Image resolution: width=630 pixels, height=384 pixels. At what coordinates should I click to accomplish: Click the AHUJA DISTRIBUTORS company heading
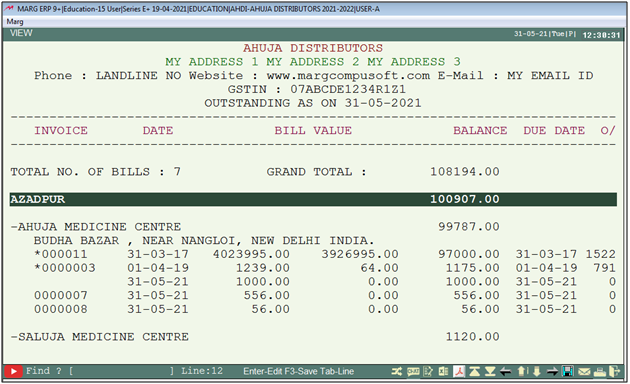pos(313,48)
